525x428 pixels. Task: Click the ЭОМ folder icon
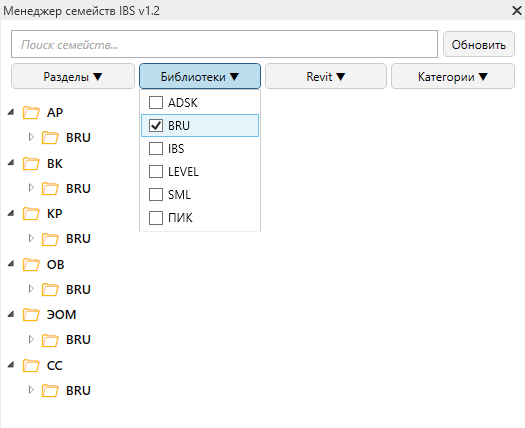tap(31, 315)
